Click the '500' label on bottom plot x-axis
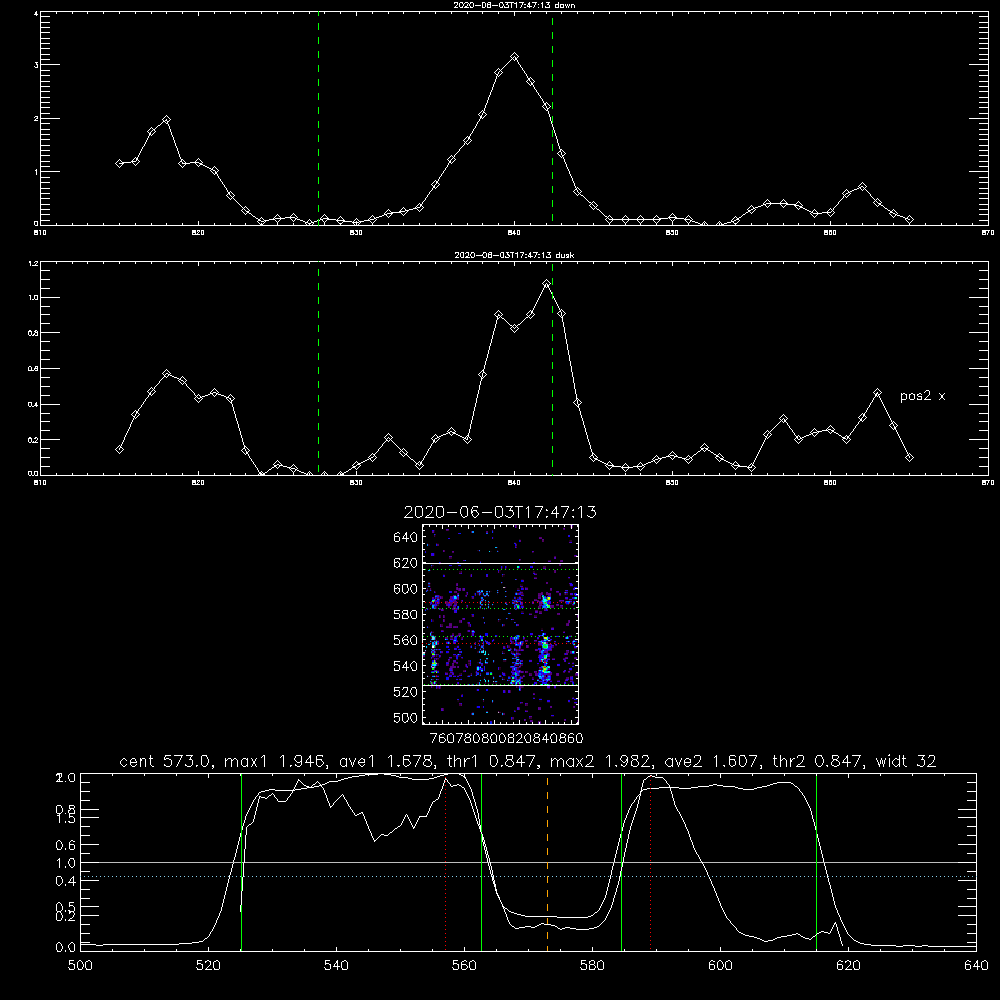1000x1000 pixels. (x=80, y=966)
